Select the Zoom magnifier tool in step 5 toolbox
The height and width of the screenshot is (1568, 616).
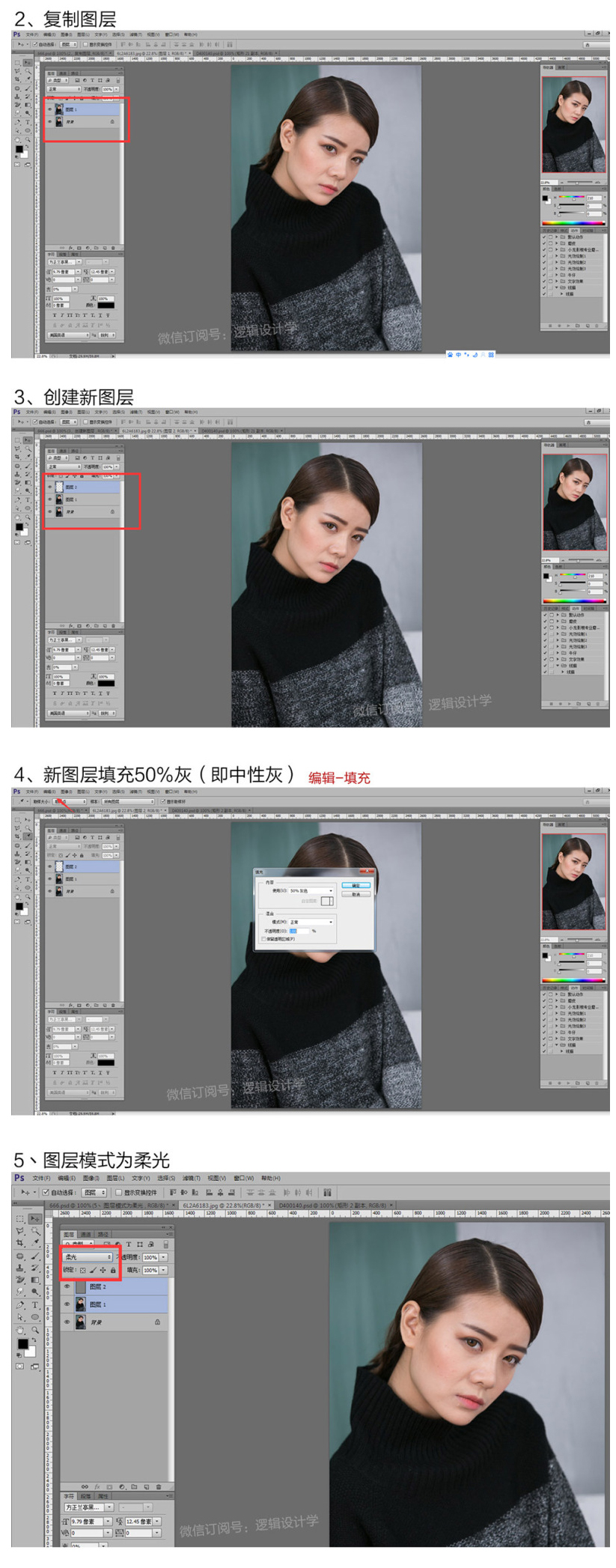35,1330
